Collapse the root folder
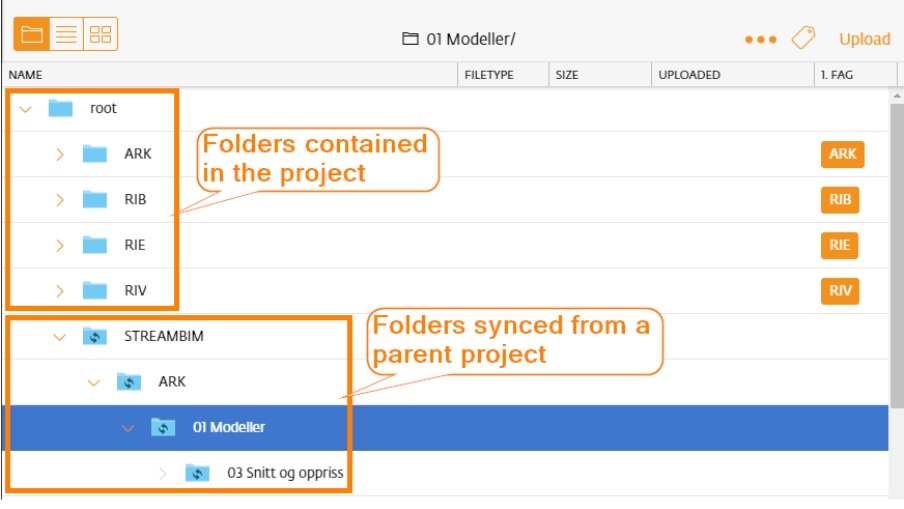This screenshot has width=904, height=509. pyautogui.click(x=25, y=108)
